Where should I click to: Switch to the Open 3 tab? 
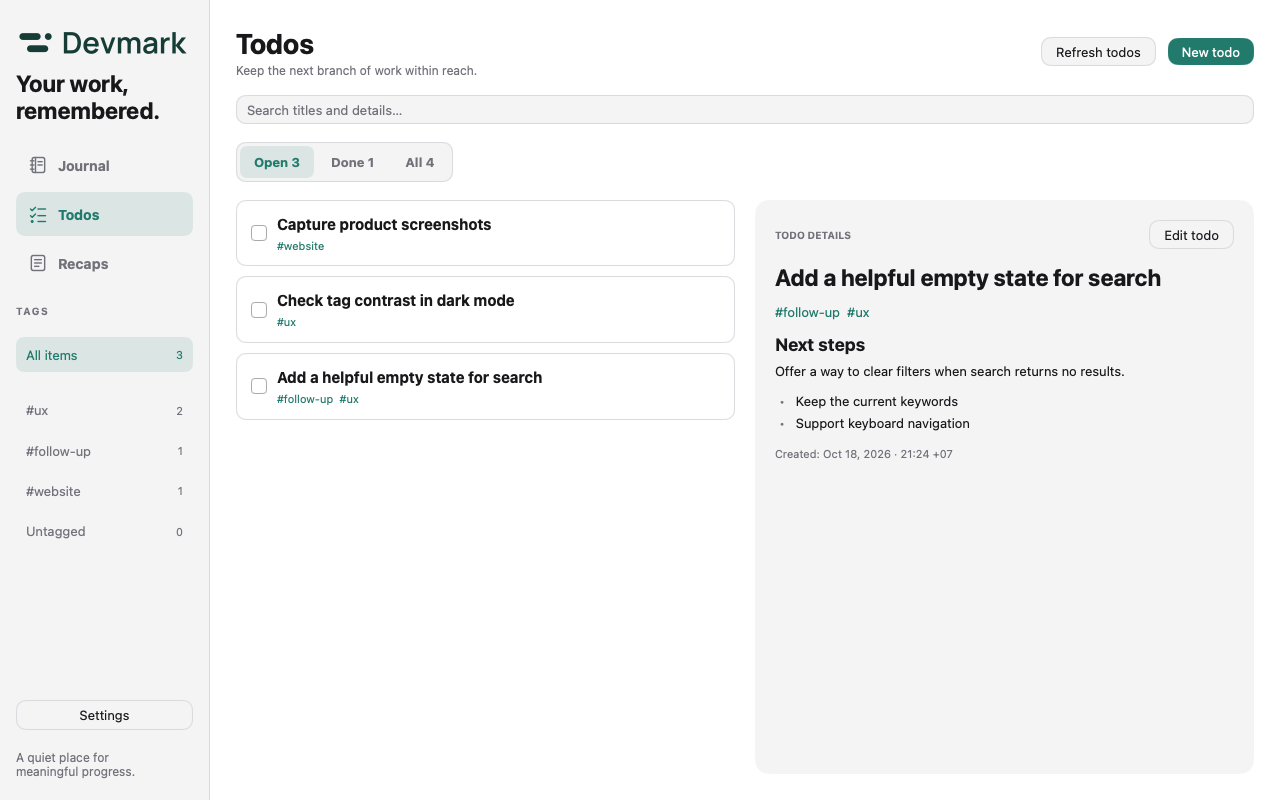(277, 162)
